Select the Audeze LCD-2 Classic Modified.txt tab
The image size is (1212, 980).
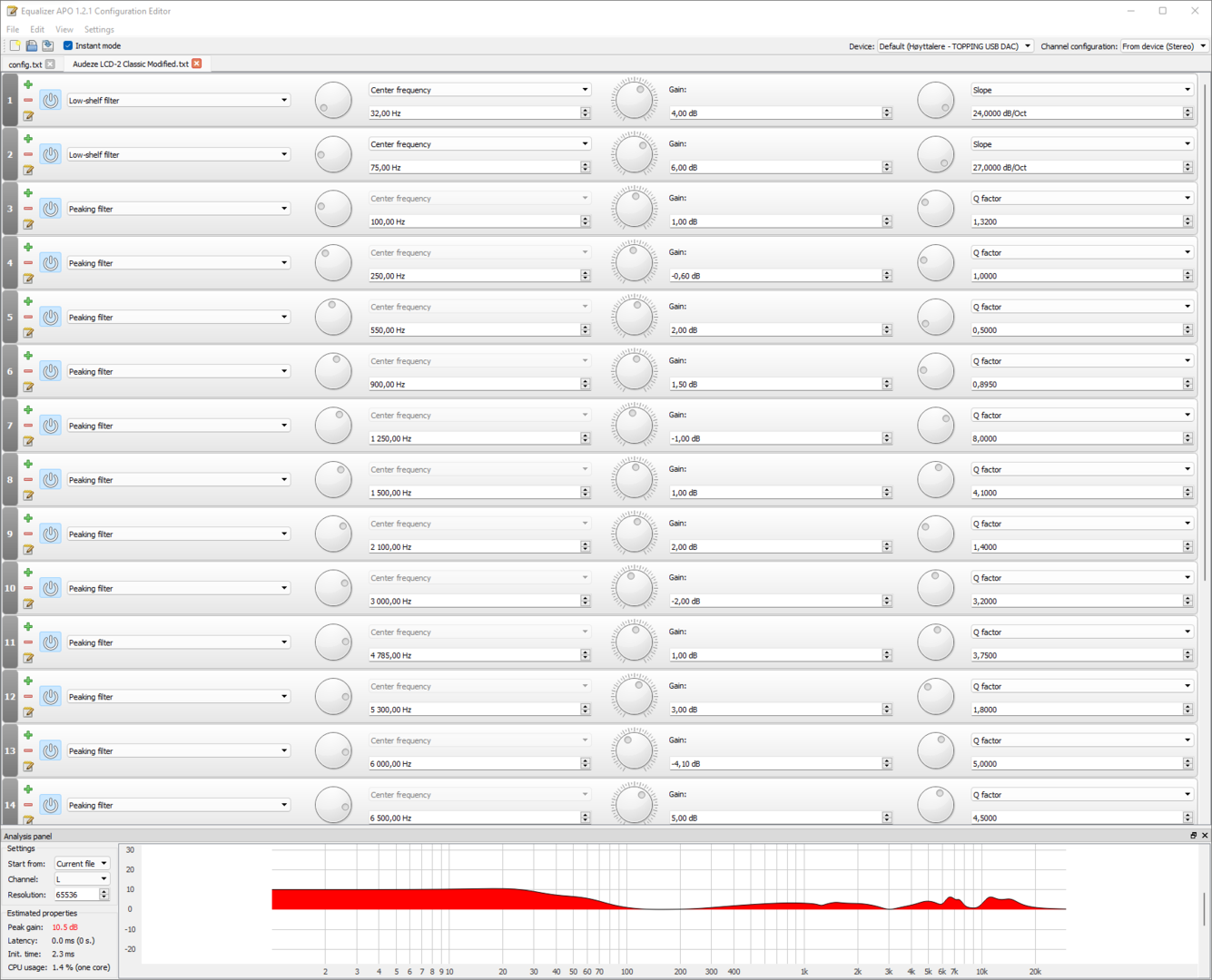click(x=131, y=64)
